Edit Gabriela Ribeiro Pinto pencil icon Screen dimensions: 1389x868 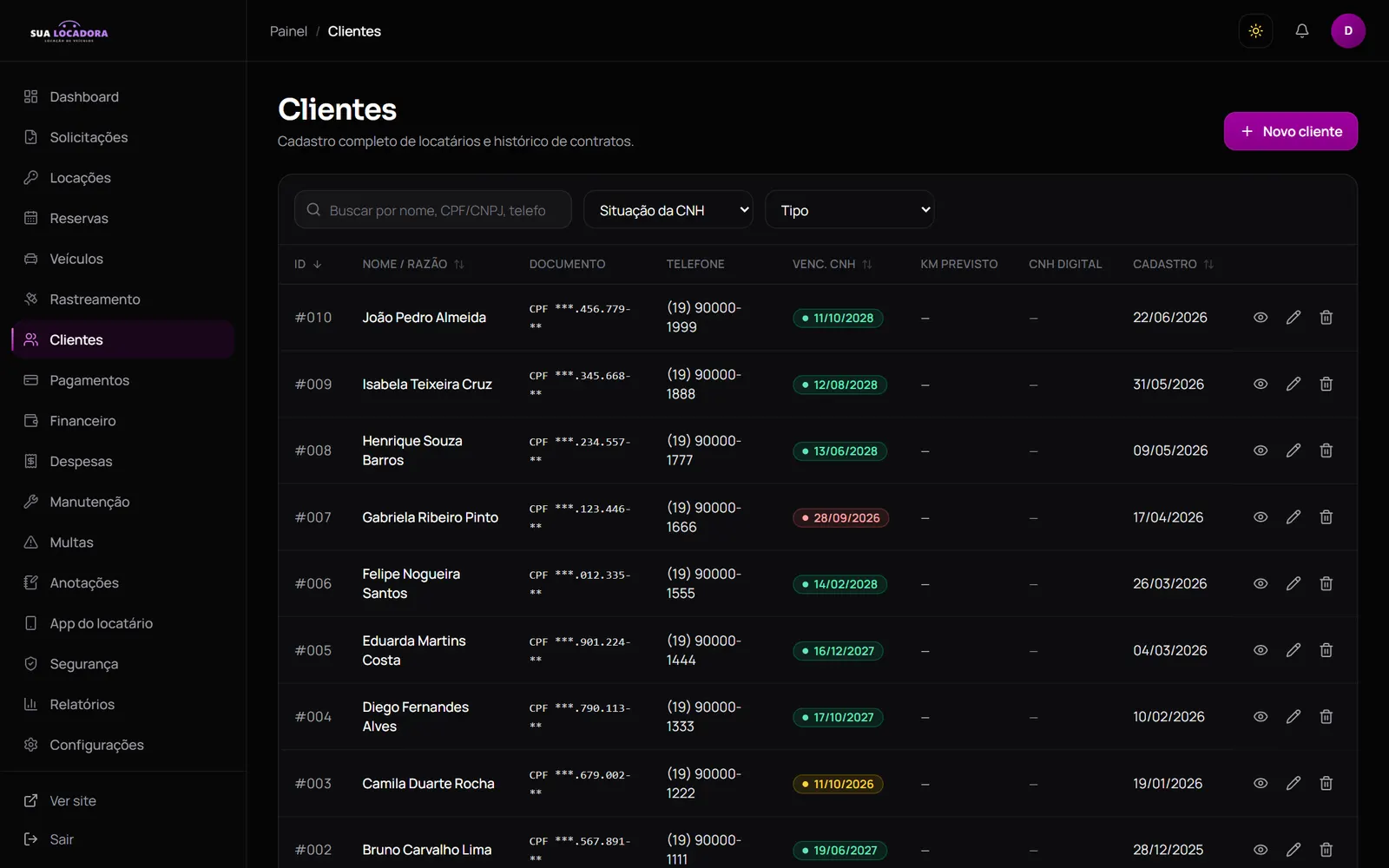click(1294, 517)
